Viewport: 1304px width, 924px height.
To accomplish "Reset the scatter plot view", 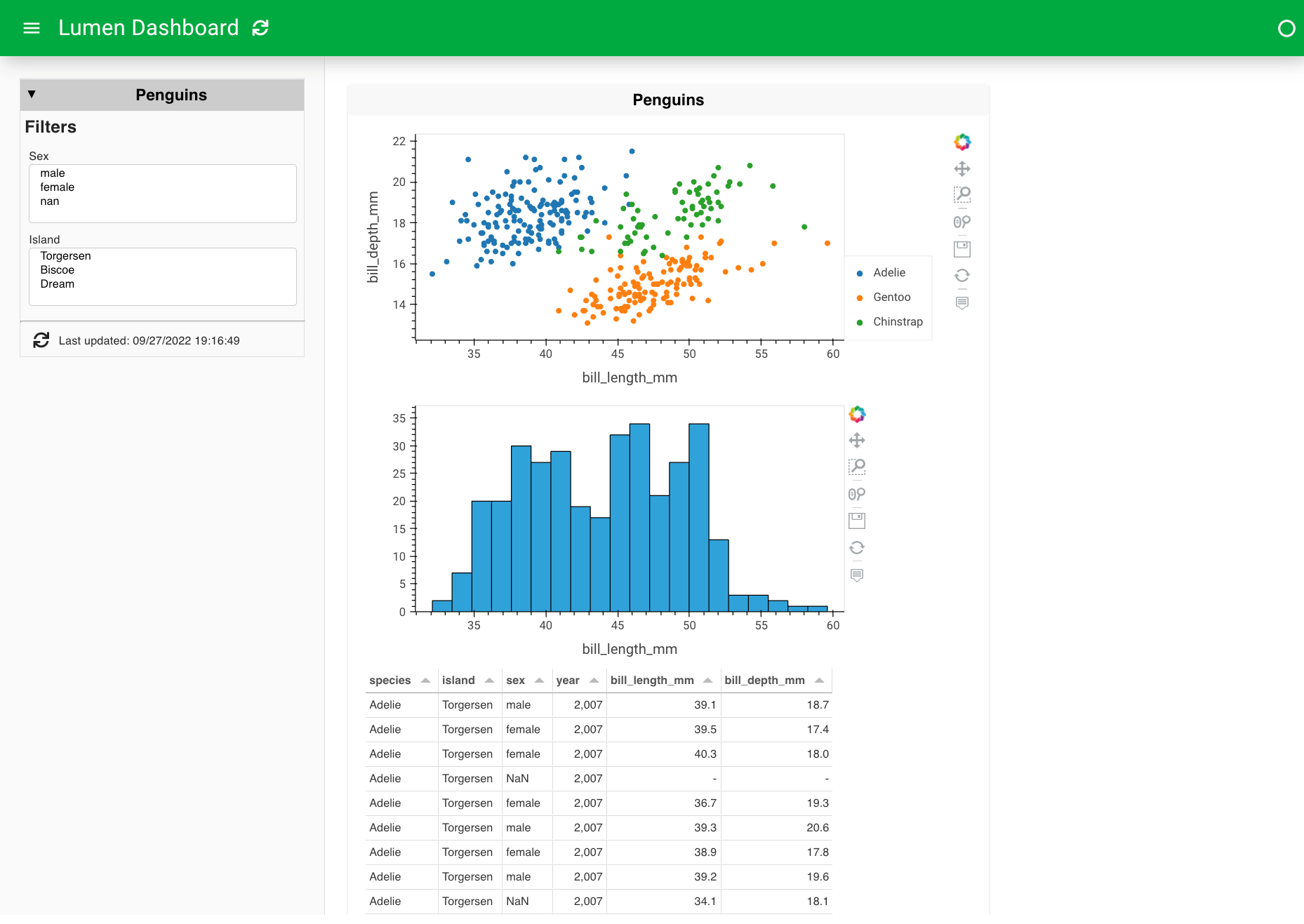I will tap(962, 275).
